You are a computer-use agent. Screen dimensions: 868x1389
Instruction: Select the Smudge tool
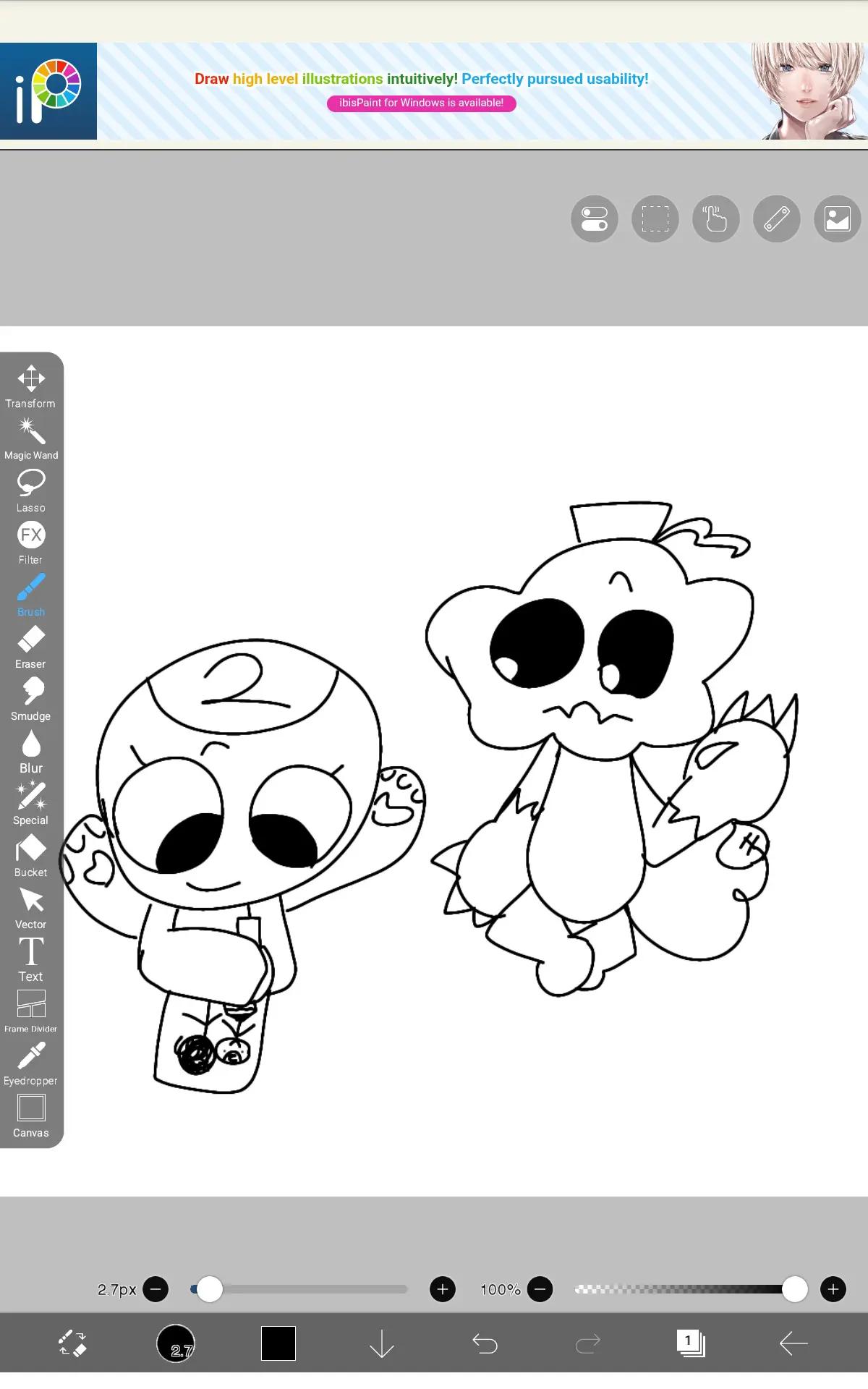[x=31, y=699]
